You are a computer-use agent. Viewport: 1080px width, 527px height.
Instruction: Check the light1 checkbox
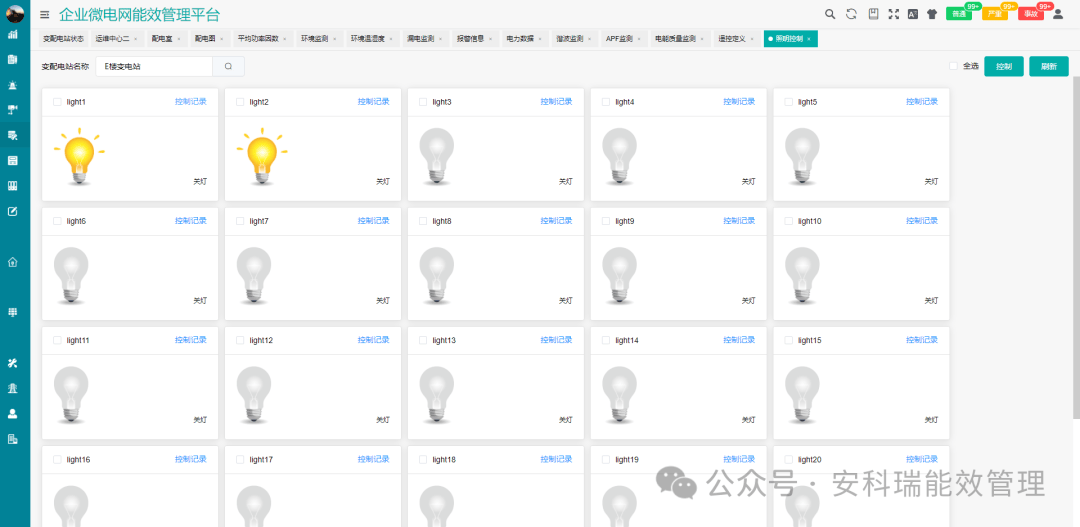[x=57, y=102]
